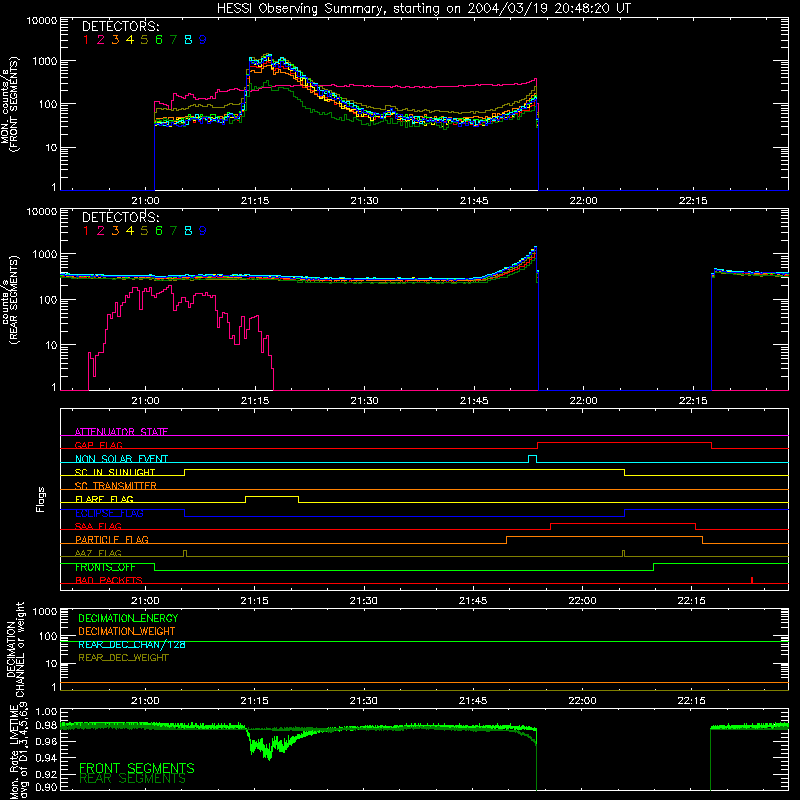Click the LIVETIME axis title of bottom plot

[x=19, y=751]
